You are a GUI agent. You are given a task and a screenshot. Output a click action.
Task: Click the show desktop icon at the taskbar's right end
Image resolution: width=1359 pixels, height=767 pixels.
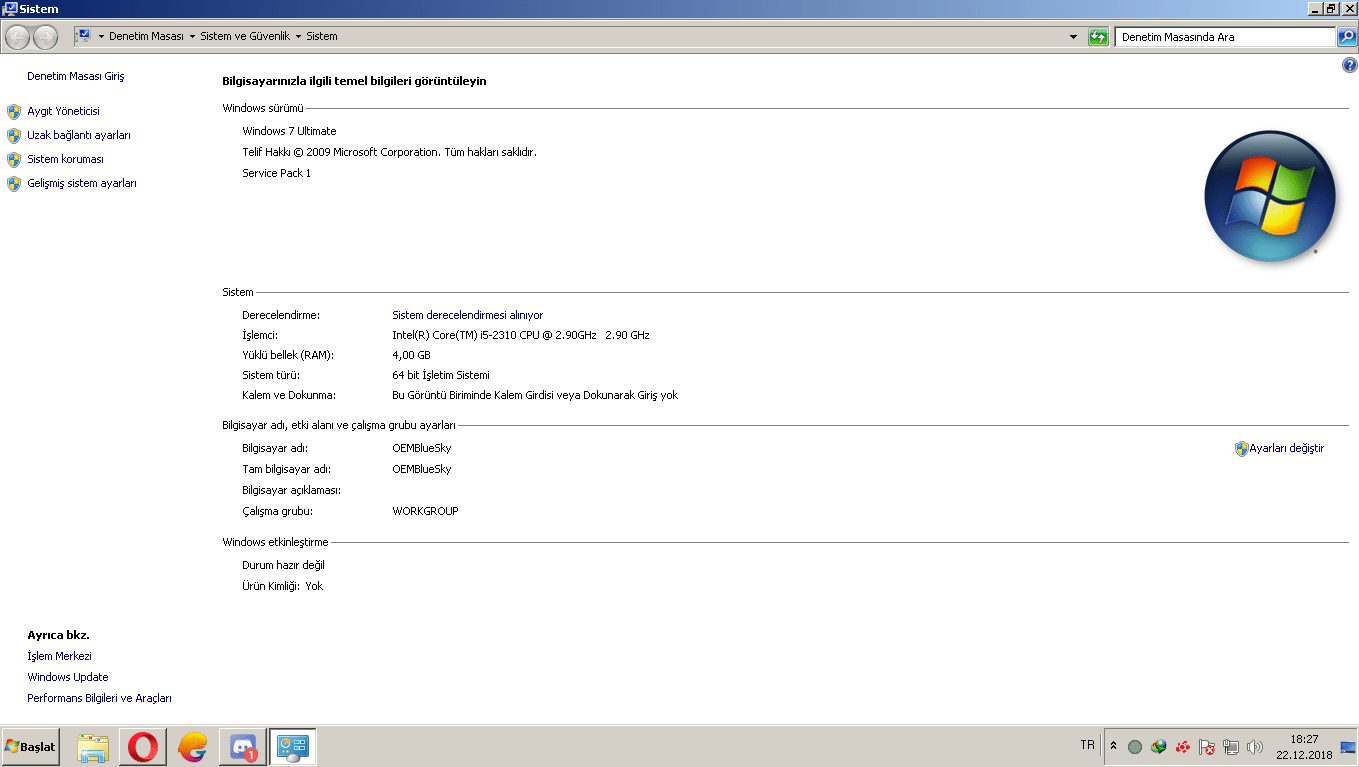pyautogui.click(x=1348, y=747)
